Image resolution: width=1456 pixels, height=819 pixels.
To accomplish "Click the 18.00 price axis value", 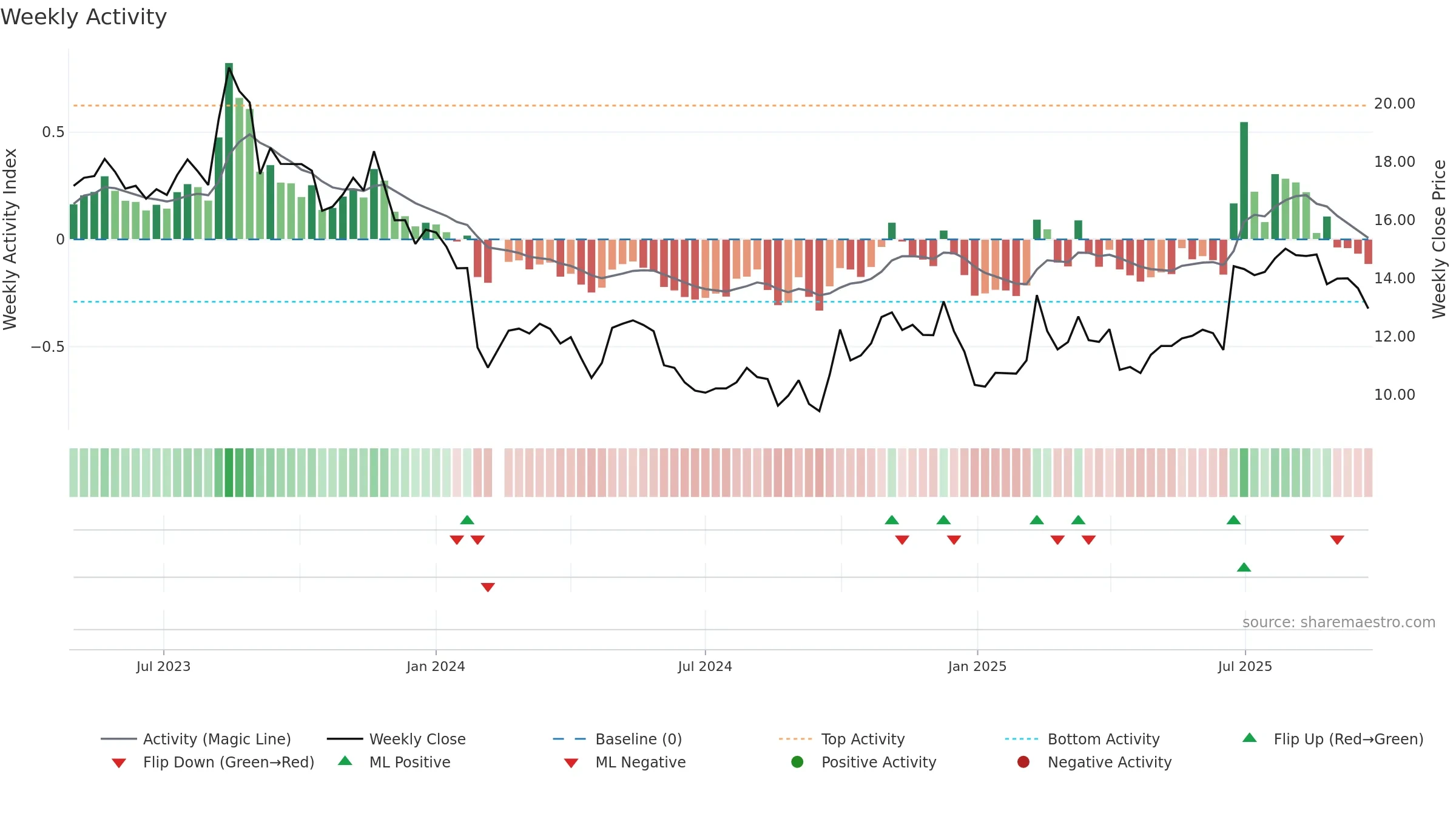I will point(1395,162).
